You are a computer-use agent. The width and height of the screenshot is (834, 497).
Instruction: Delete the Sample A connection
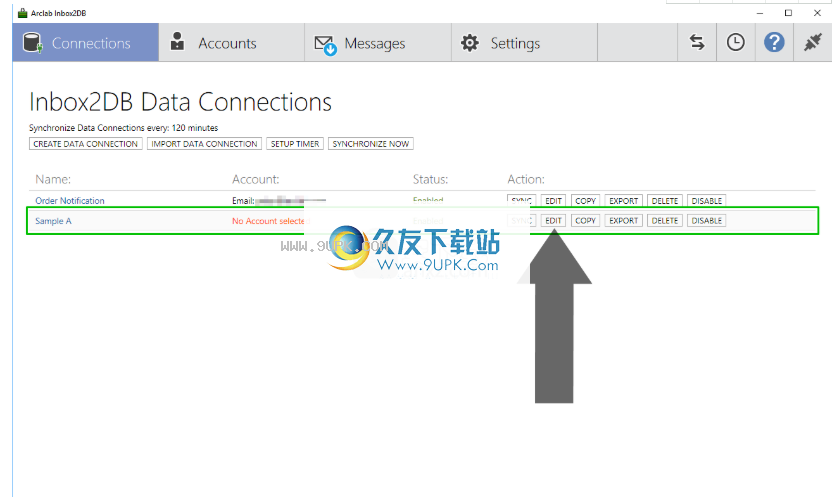coord(665,220)
